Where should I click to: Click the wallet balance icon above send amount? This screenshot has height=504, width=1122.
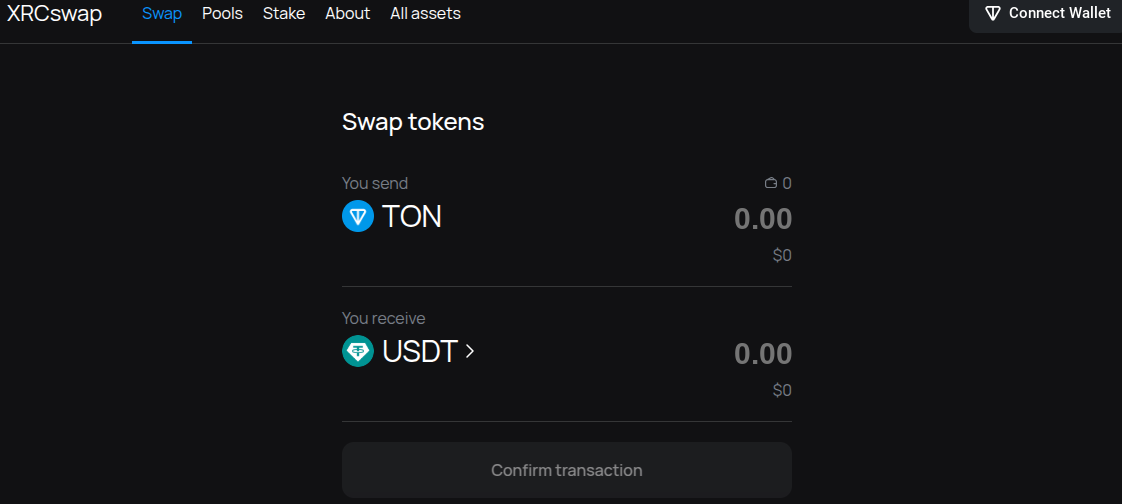(x=771, y=184)
